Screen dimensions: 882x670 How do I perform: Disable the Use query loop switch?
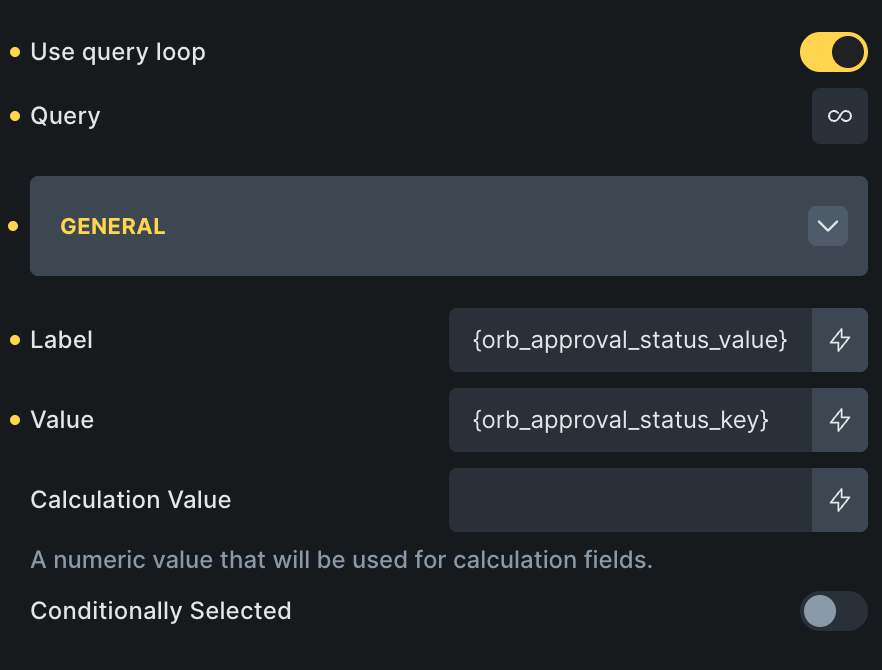click(833, 52)
